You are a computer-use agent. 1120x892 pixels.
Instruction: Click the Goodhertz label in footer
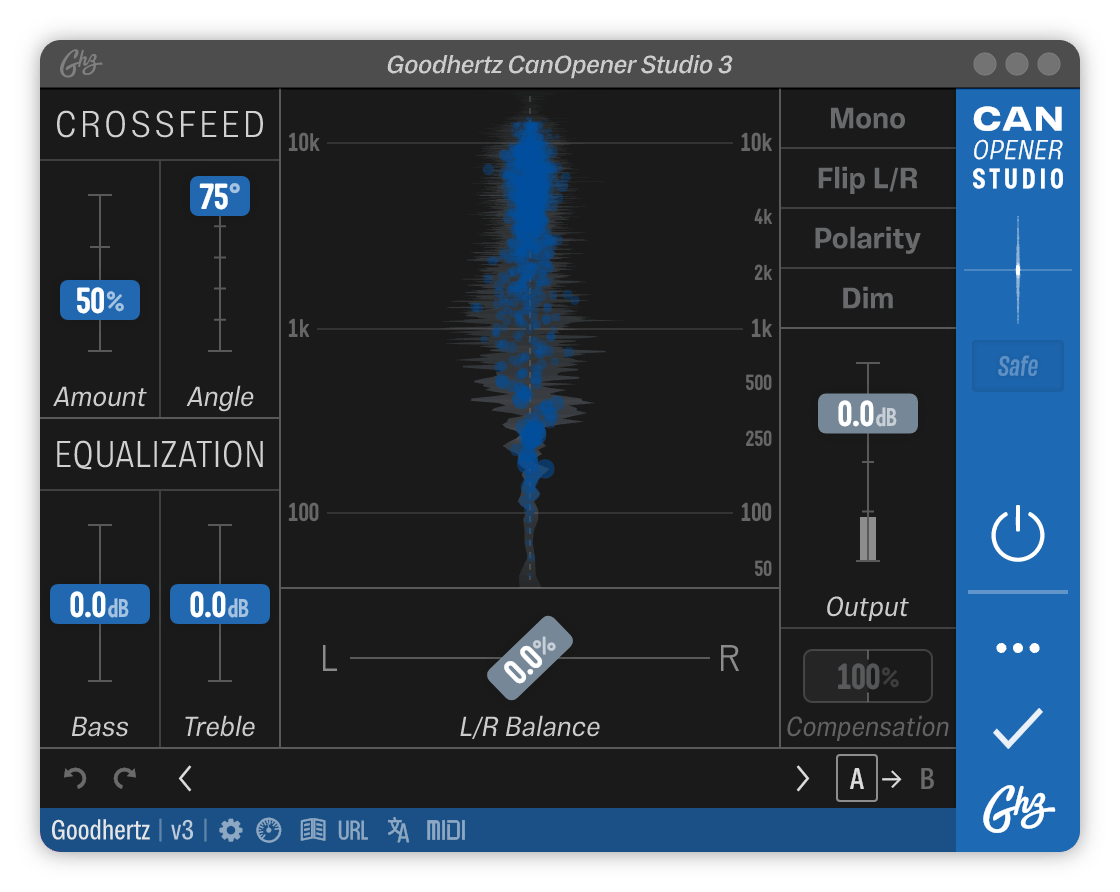pyautogui.click(x=101, y=831)
